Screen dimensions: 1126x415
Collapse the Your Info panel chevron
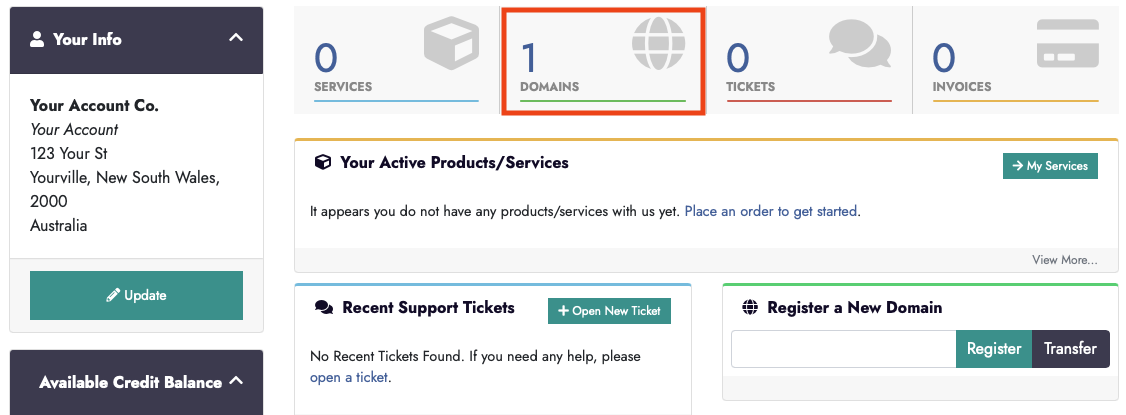[x=236, y=38]
